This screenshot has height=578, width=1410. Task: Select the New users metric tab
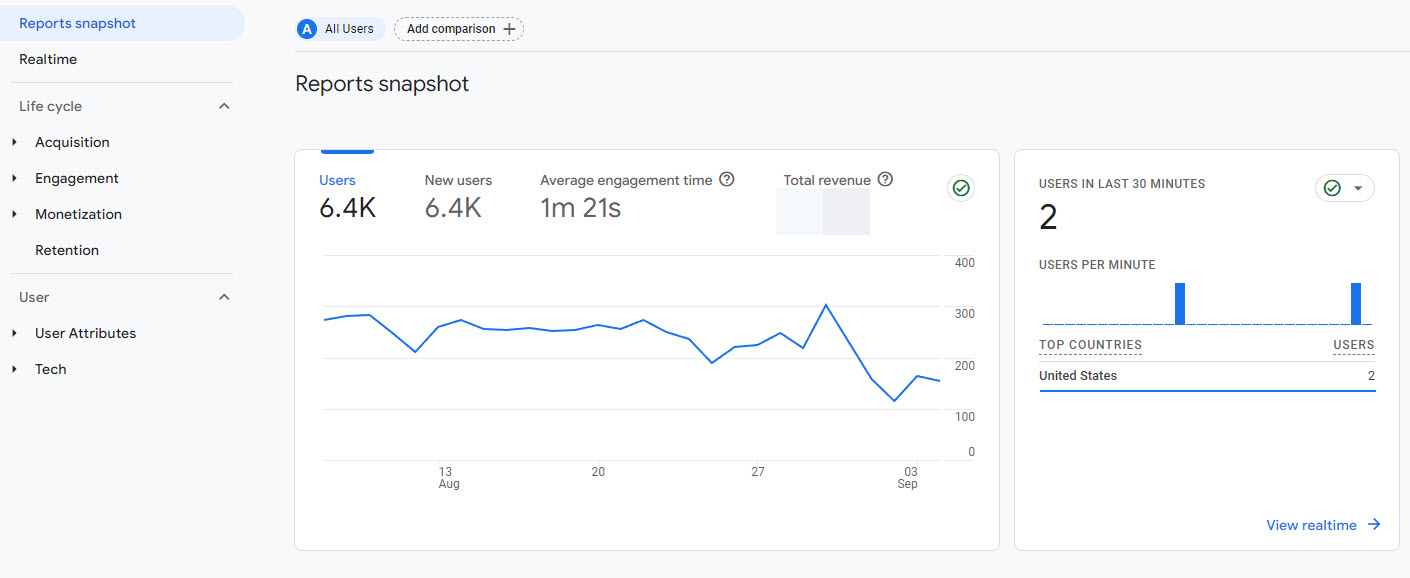point(458,196)
